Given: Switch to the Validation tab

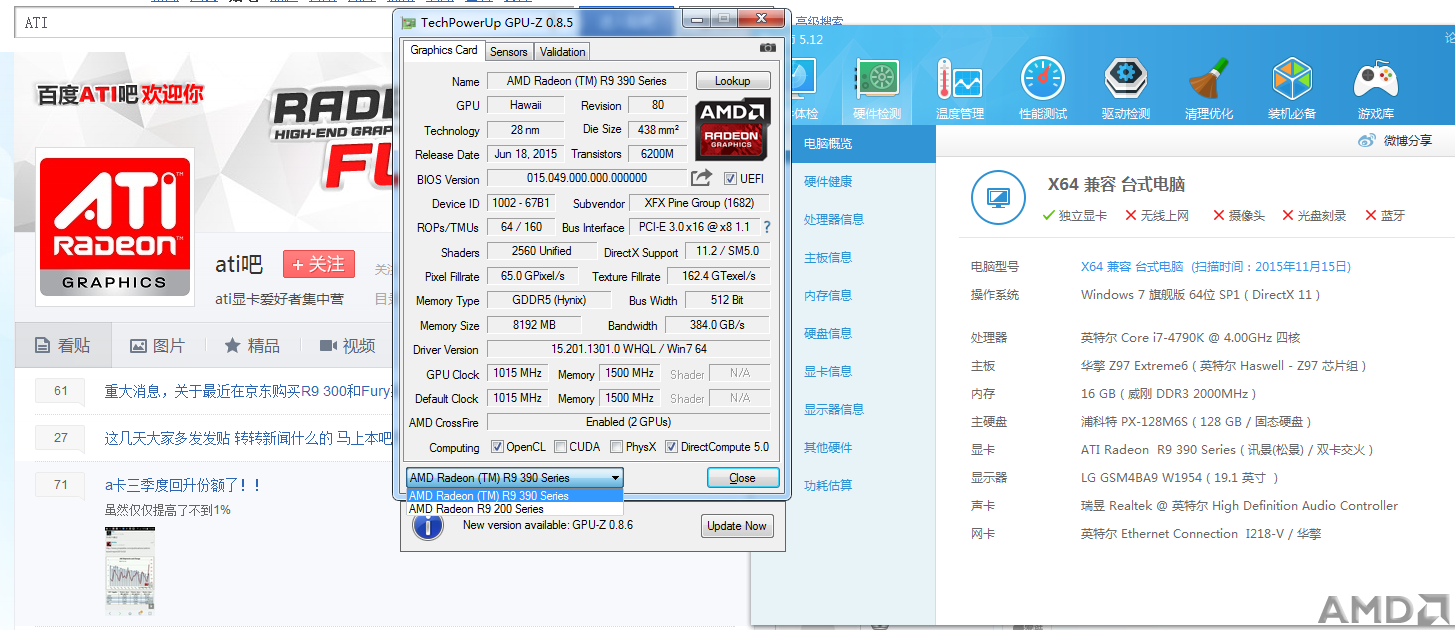Looking at the screenshot, I should pos(562,51).
